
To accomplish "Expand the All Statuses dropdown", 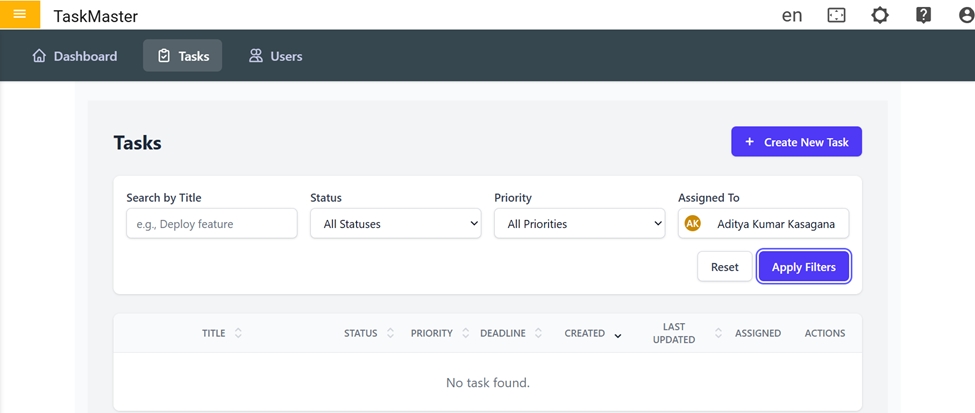I will click(396, 224).
